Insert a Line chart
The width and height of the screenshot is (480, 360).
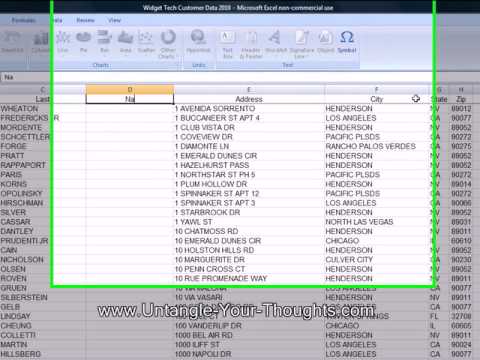tap(63, 42)
